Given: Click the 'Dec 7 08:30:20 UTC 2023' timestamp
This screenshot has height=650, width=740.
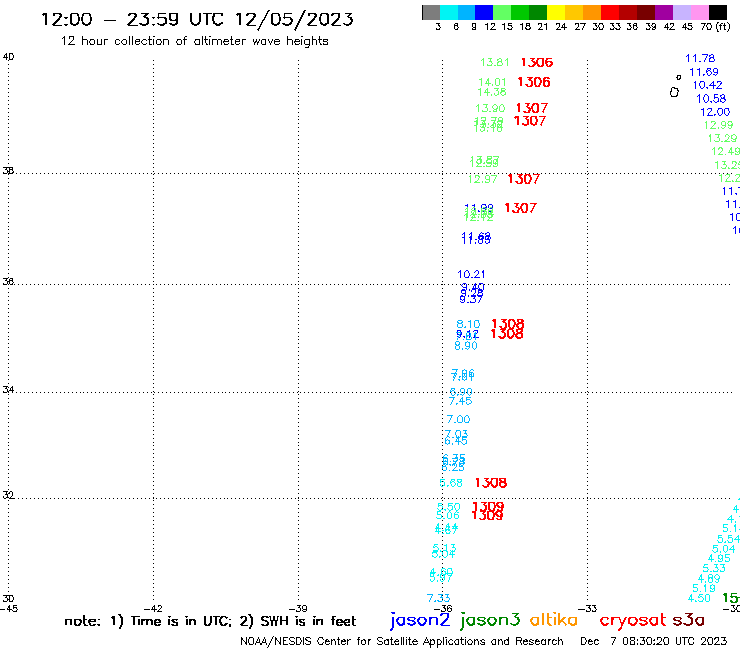Looking at the screenshot, I should coord(654,641).
